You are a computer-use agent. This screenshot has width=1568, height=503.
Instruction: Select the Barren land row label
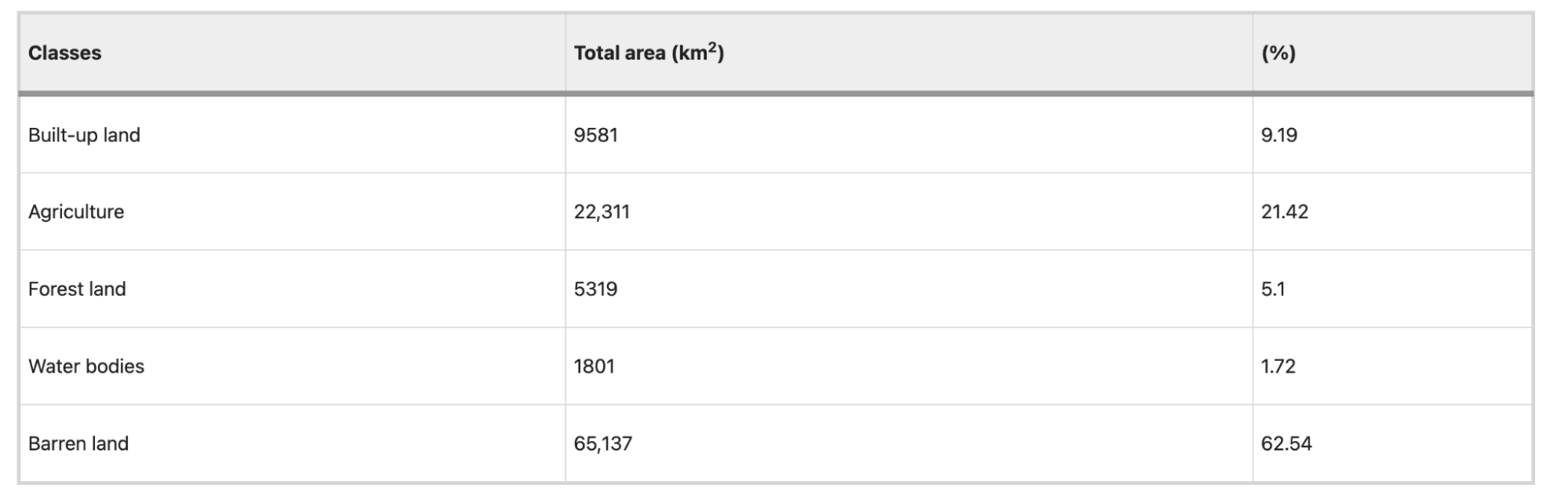78,443
